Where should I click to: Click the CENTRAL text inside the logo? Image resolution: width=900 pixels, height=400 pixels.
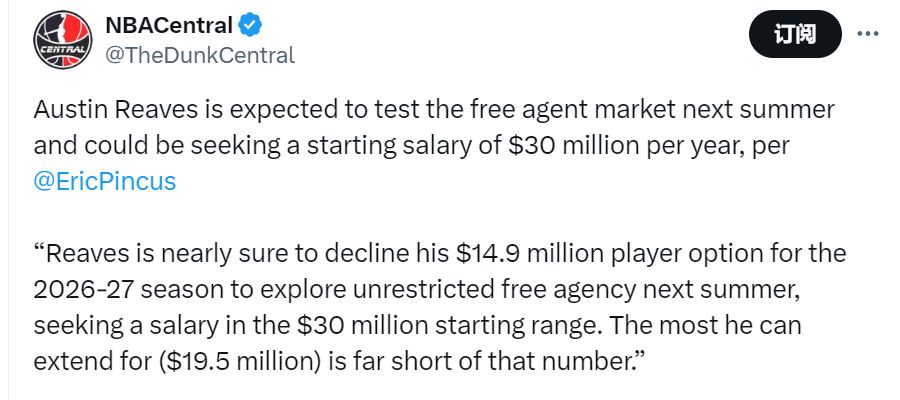[x=63, y=48]
